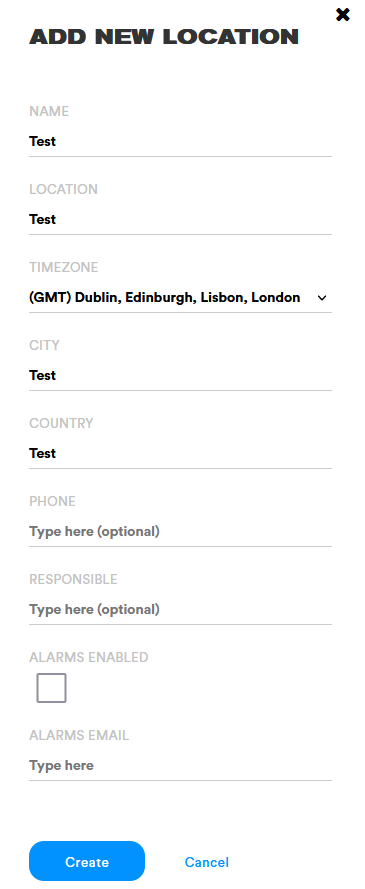365x889 pixels.
Task: Click the Cancel link
Action: pyautogui.click(x=207, y=862)
